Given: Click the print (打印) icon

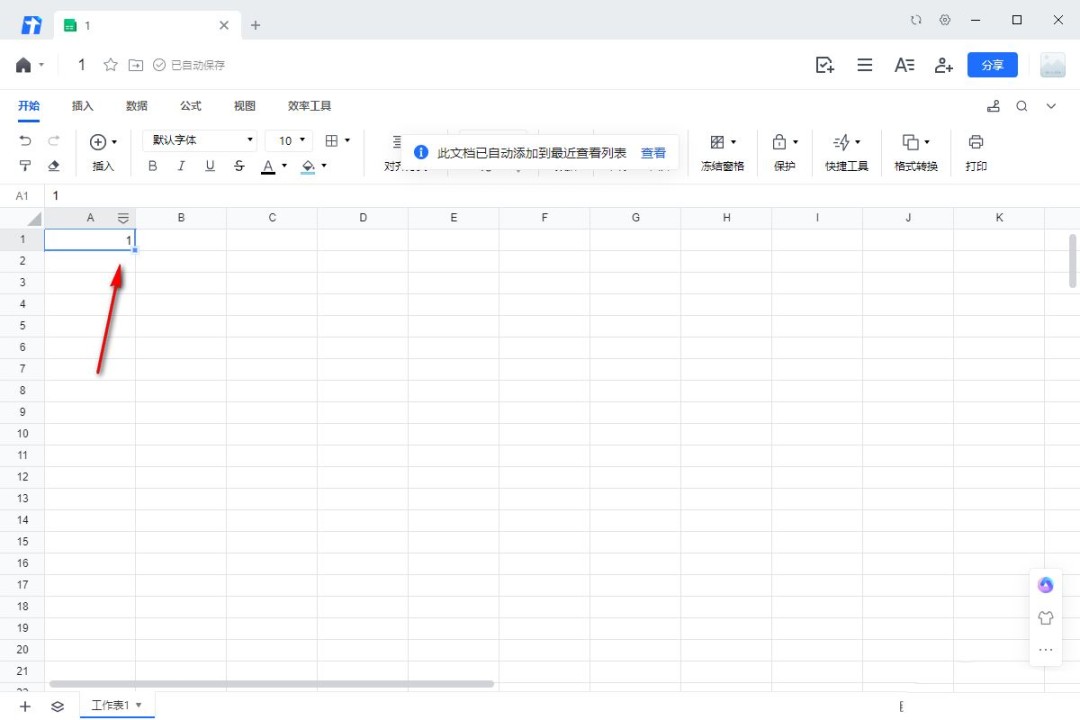Looking at the screenshot, I should pyautogui.click(x=976, y=142).
